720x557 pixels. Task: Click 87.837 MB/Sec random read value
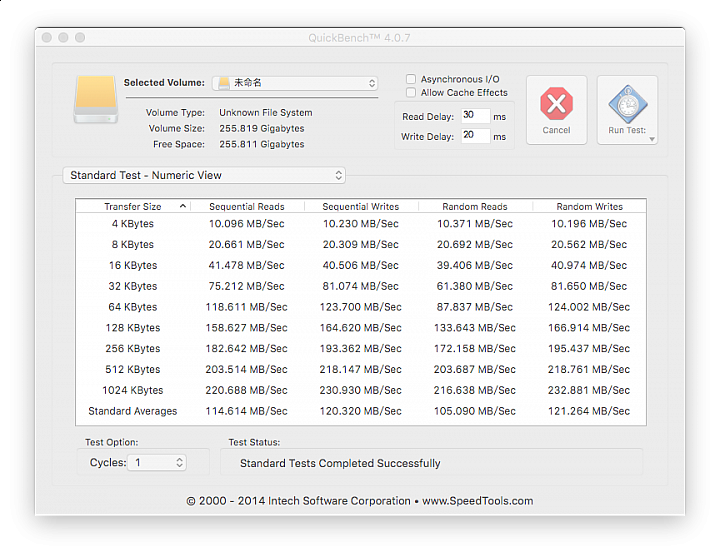[x=475, y=307]
